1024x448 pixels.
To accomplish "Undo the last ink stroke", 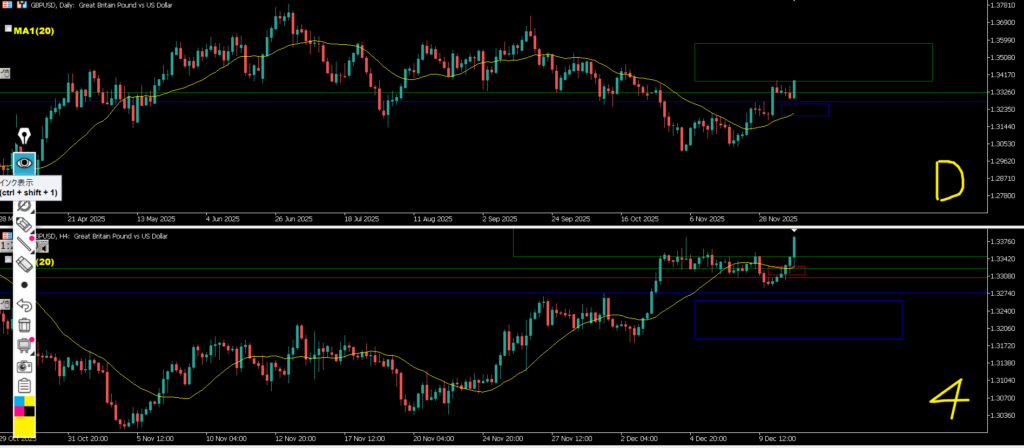I will [x=25, y=305].
